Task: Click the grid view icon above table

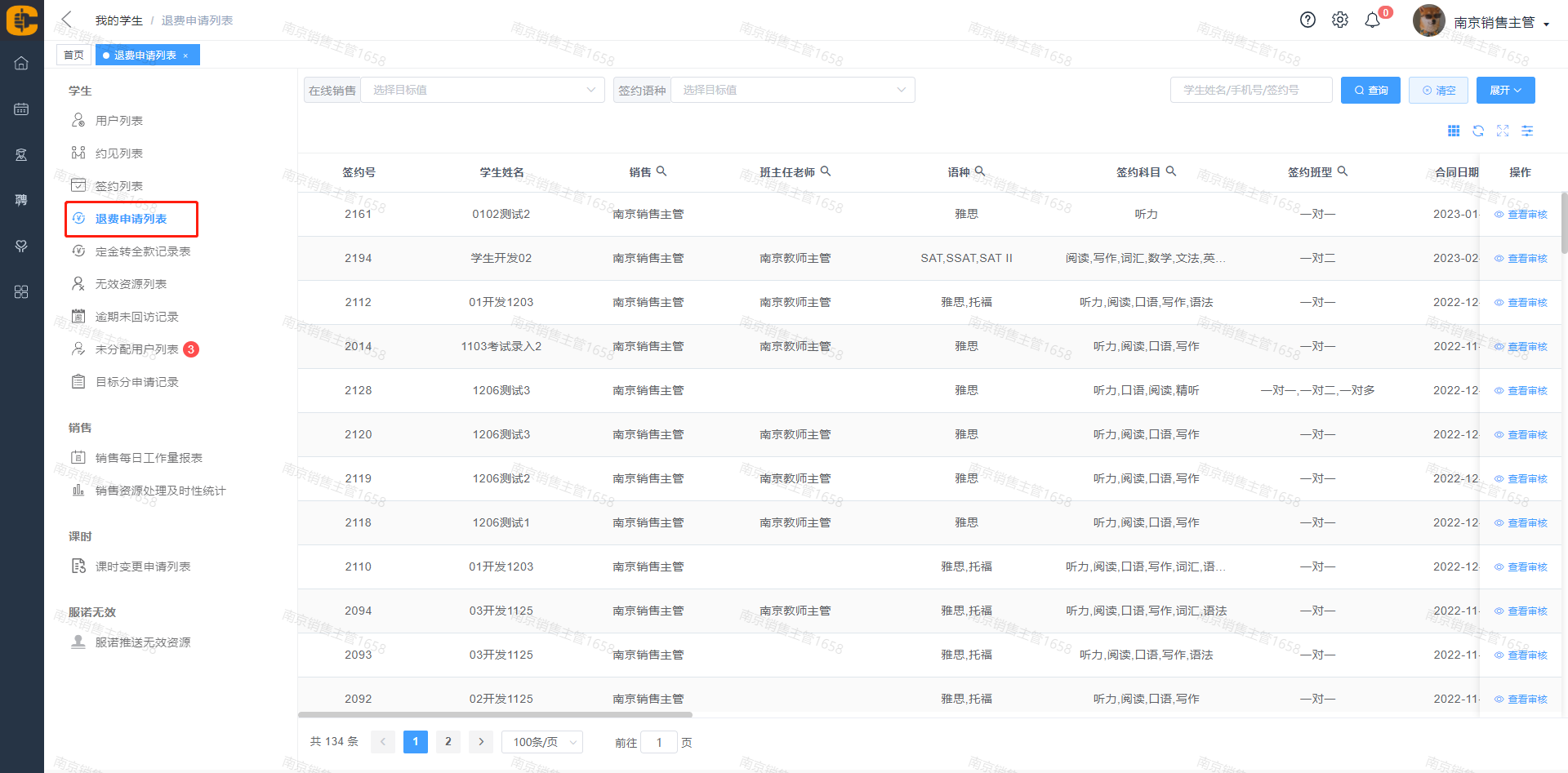Action: point(1454,131)
